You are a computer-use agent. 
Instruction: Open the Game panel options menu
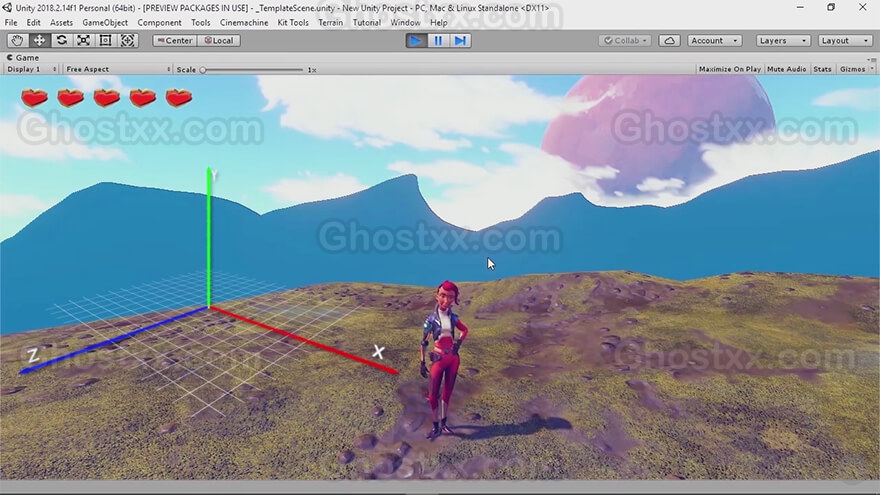[x=871, y=58]
